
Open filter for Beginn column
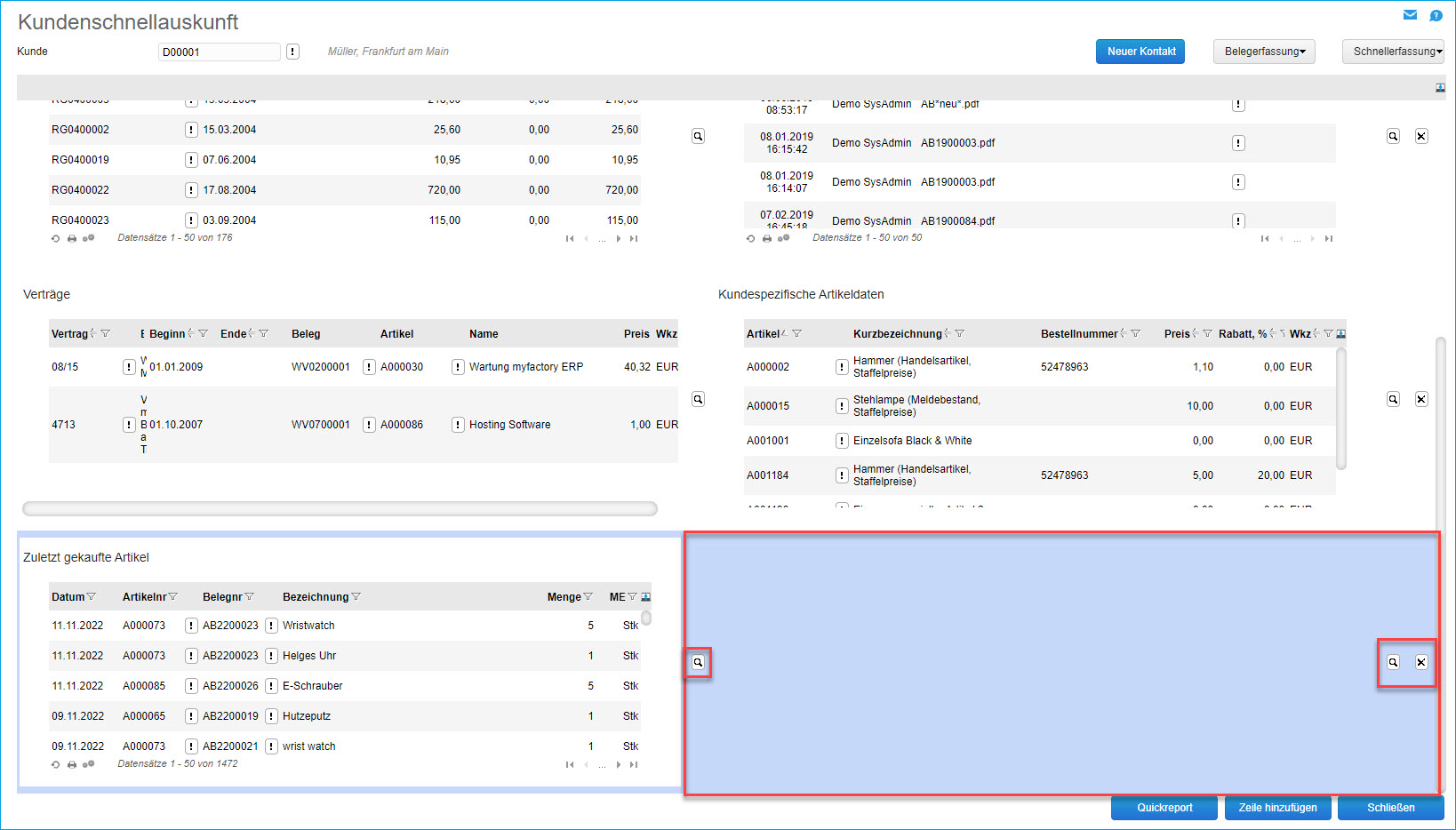(x=203, y=334)
